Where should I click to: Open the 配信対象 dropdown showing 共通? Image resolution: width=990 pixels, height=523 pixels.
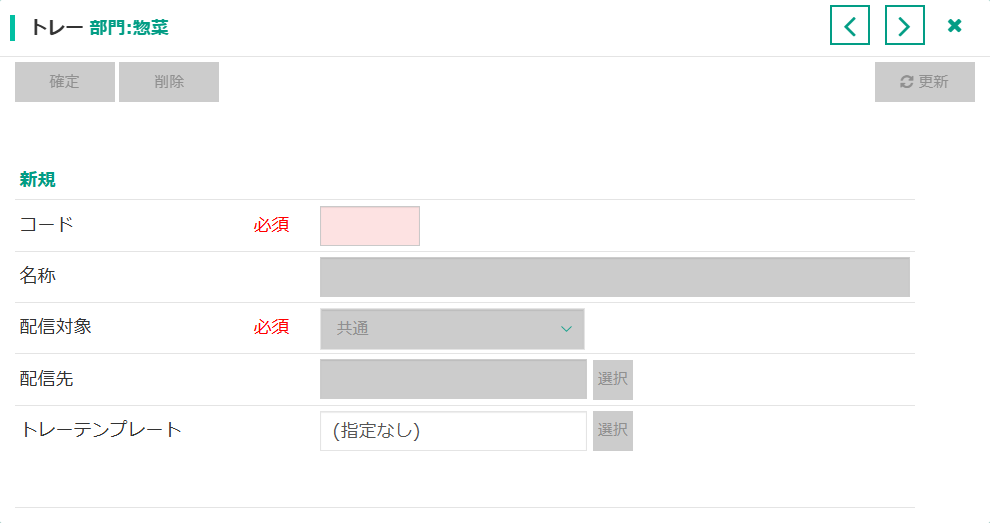pos(452,328)
